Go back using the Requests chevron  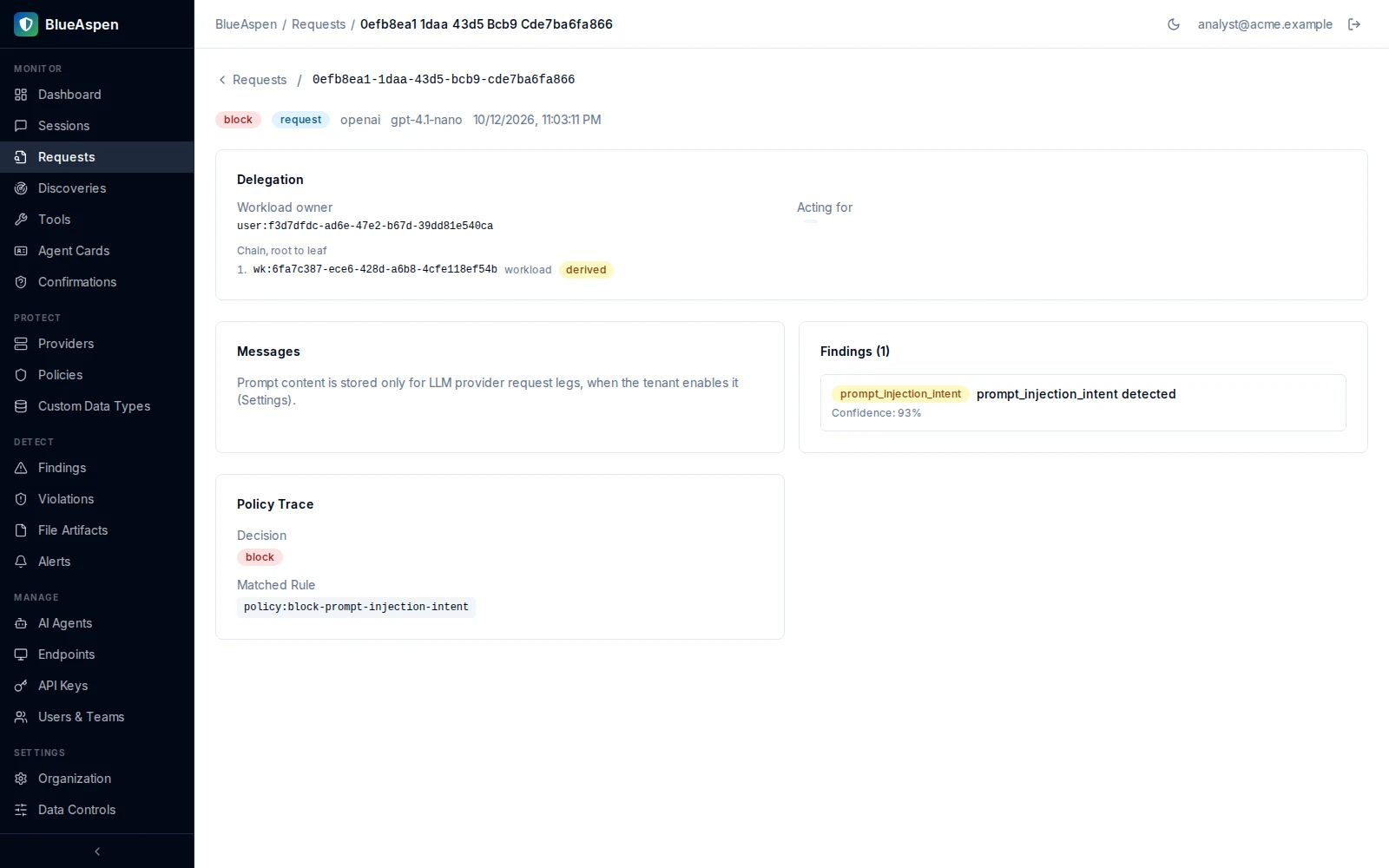coord(222,80)
